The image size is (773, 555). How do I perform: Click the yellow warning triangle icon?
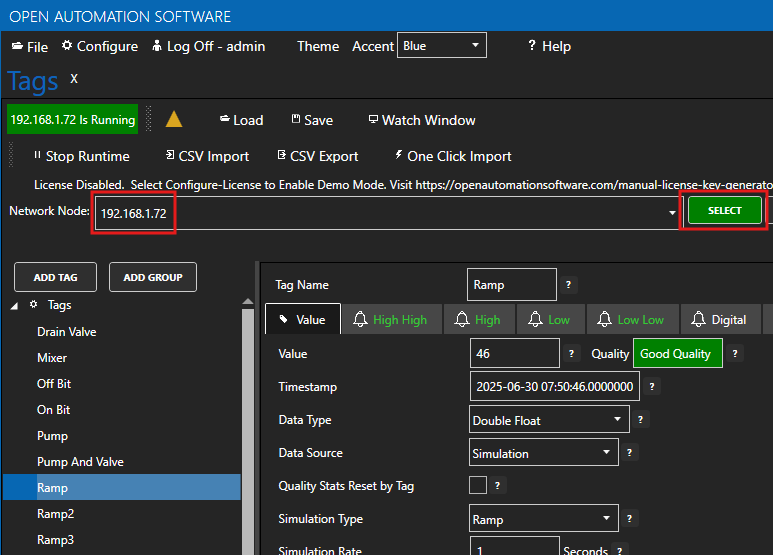pyautogui.click(x=174, y=119)
